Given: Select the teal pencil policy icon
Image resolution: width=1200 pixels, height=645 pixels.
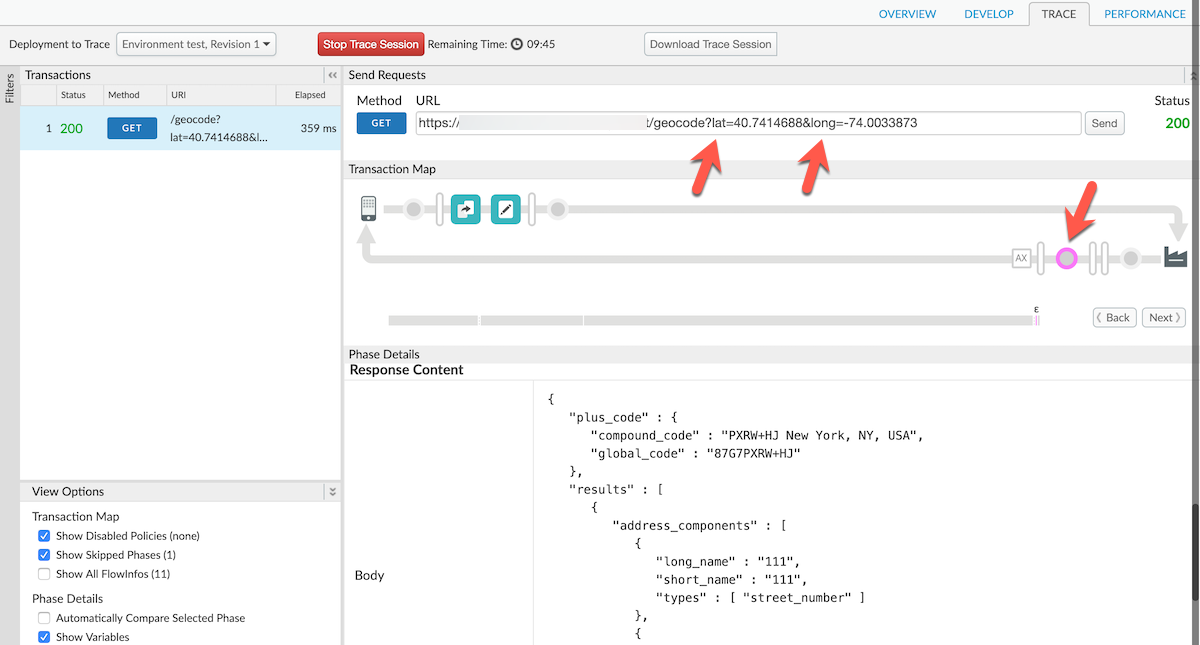Looking at the screenshot, I should pos(506,209).
